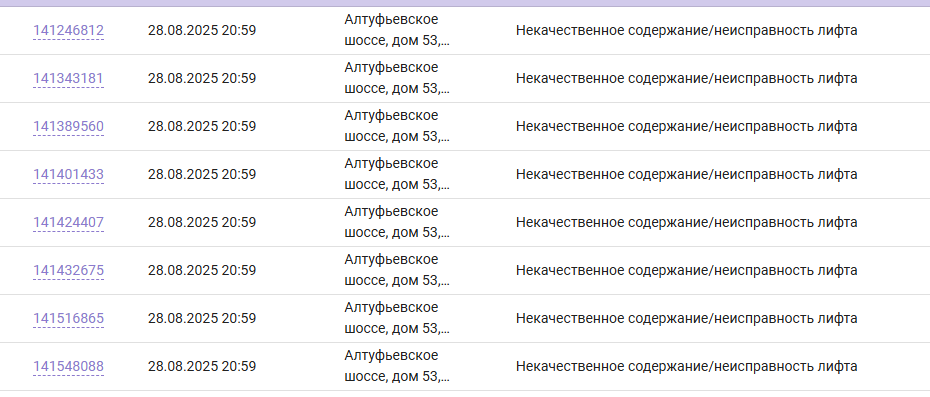Select request link 141516865

coord(68,319)
